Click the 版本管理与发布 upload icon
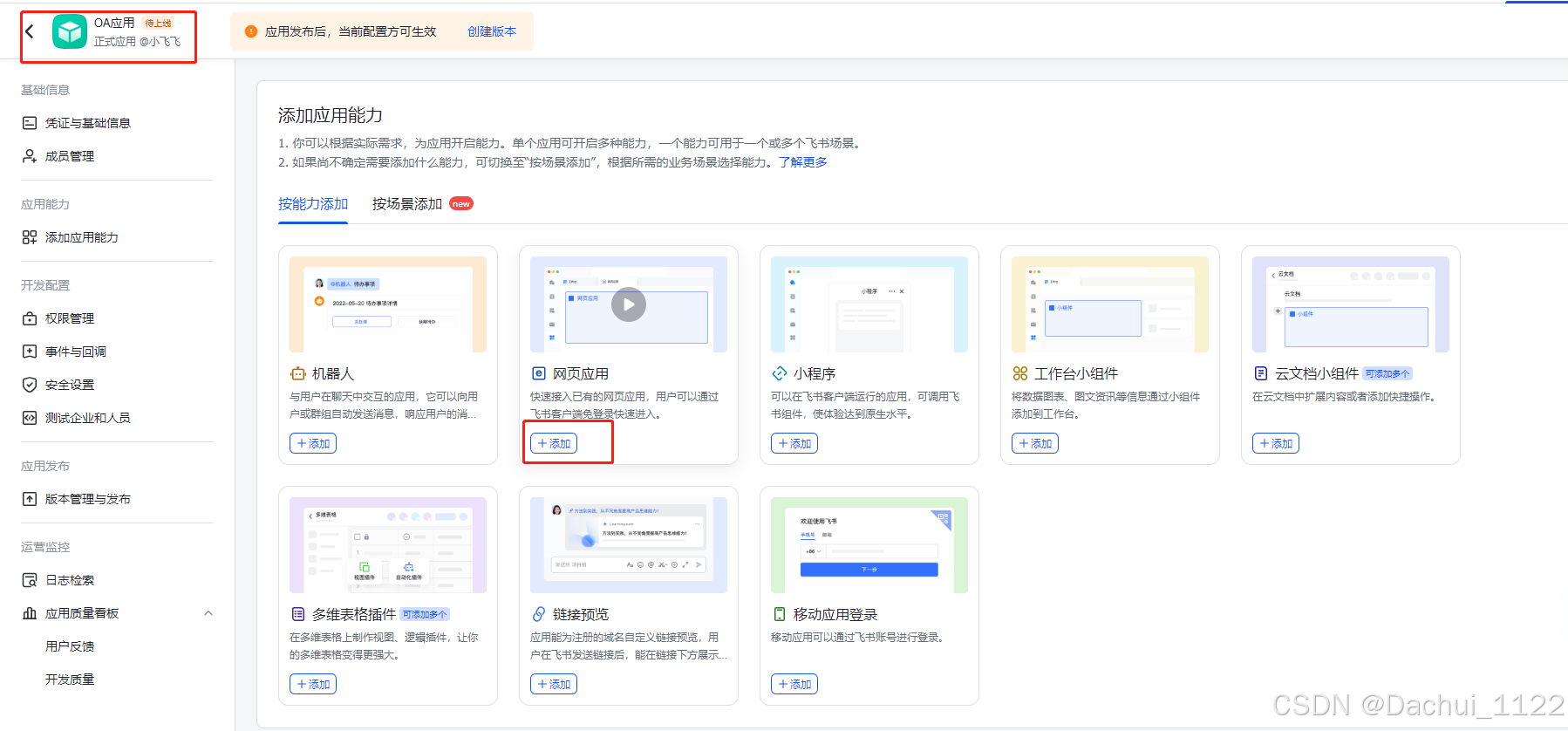Screen dimensions: 1568x731 (x=30, y=499)
